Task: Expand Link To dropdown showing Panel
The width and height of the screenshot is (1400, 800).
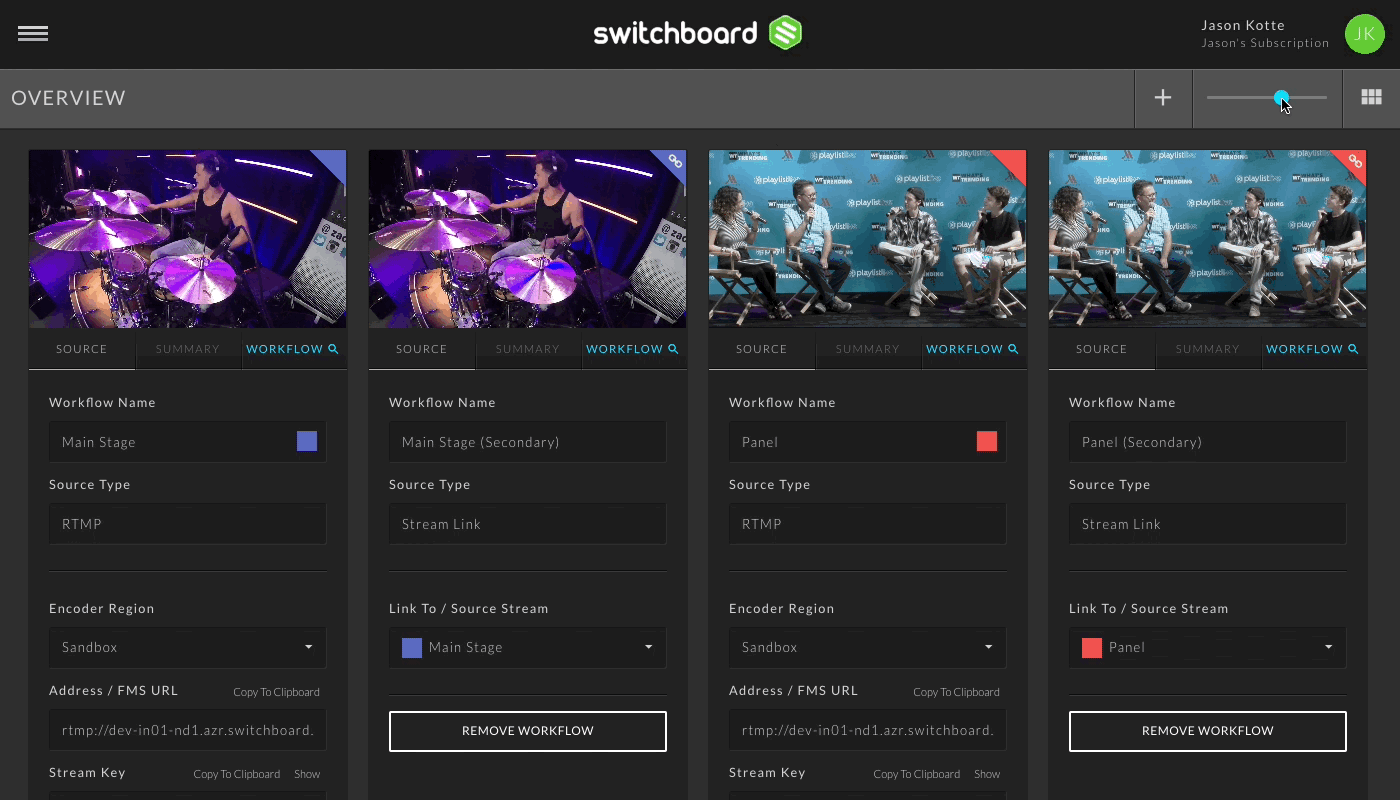Action: coord(1208,647)
